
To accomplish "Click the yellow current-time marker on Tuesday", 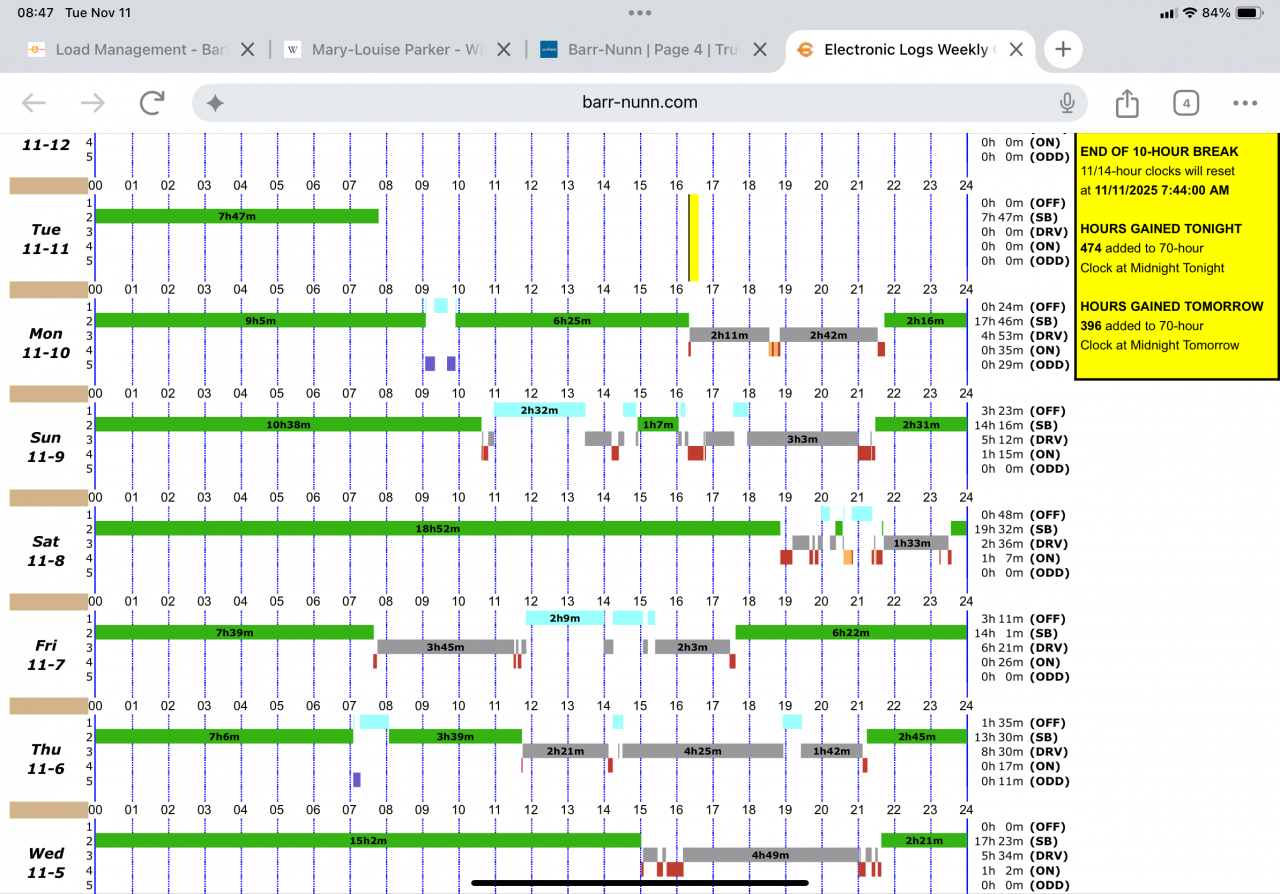I will [693, 238].
